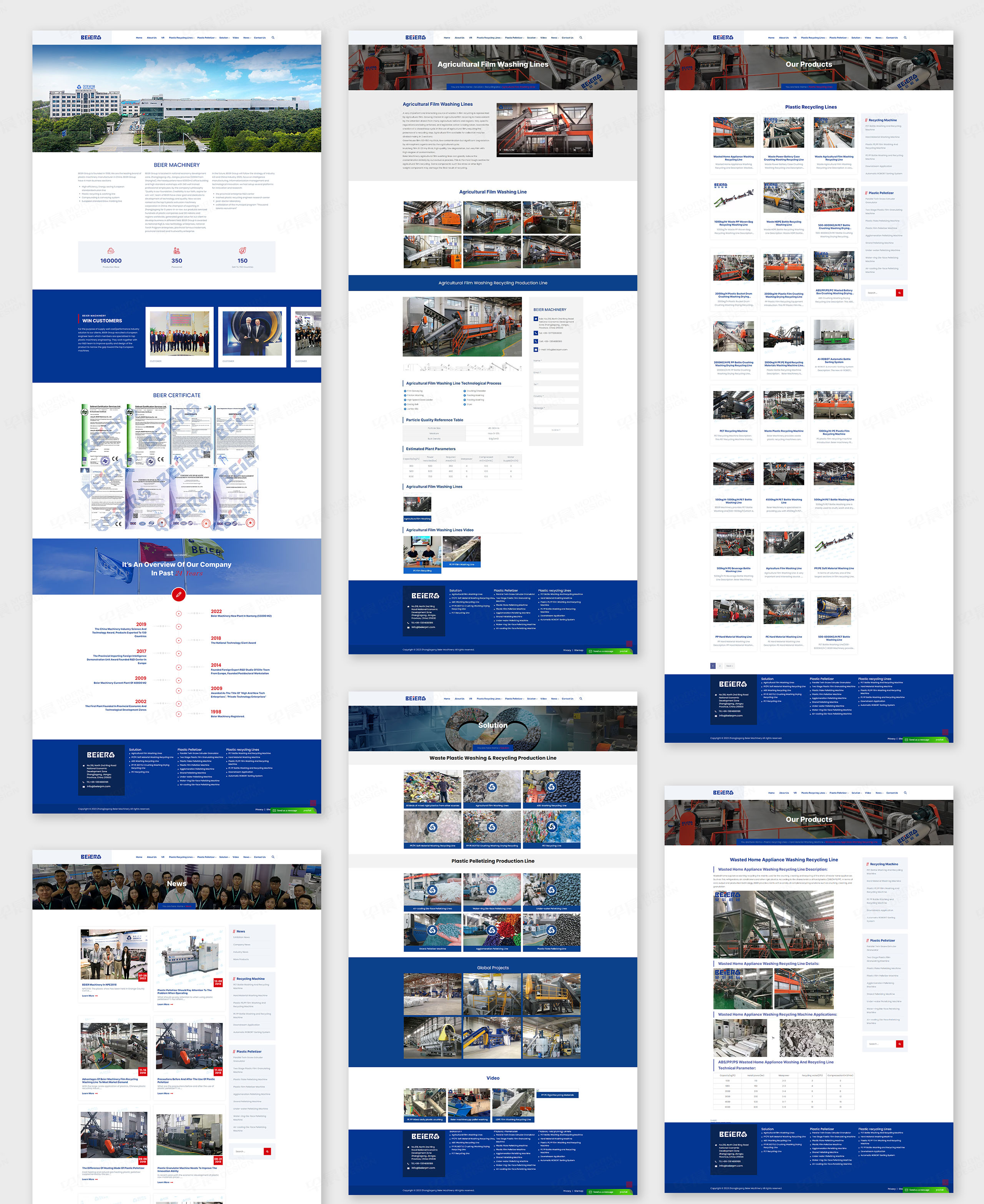Play the Agricultural Film Washing Lines video
This screenshot has width=984, height=1204.
tap(500, 150)
